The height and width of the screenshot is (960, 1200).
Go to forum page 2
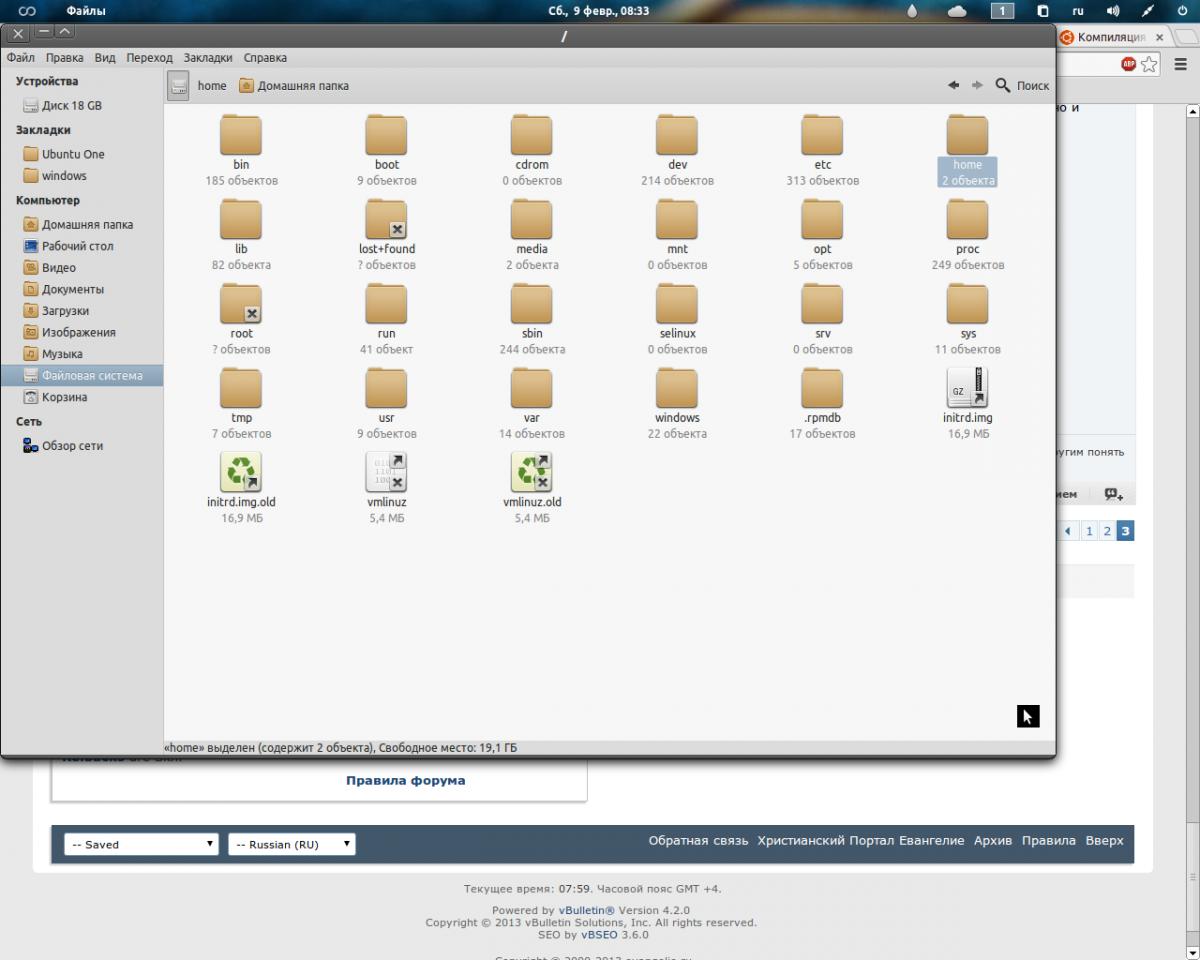(1107, 531)
